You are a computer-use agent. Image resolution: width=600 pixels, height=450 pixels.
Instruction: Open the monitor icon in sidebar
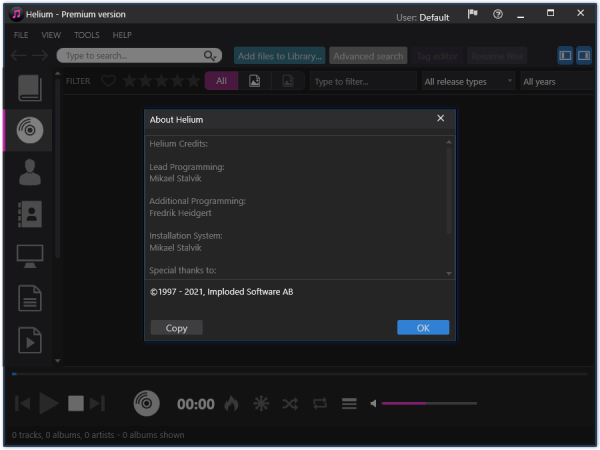(30, 256)
